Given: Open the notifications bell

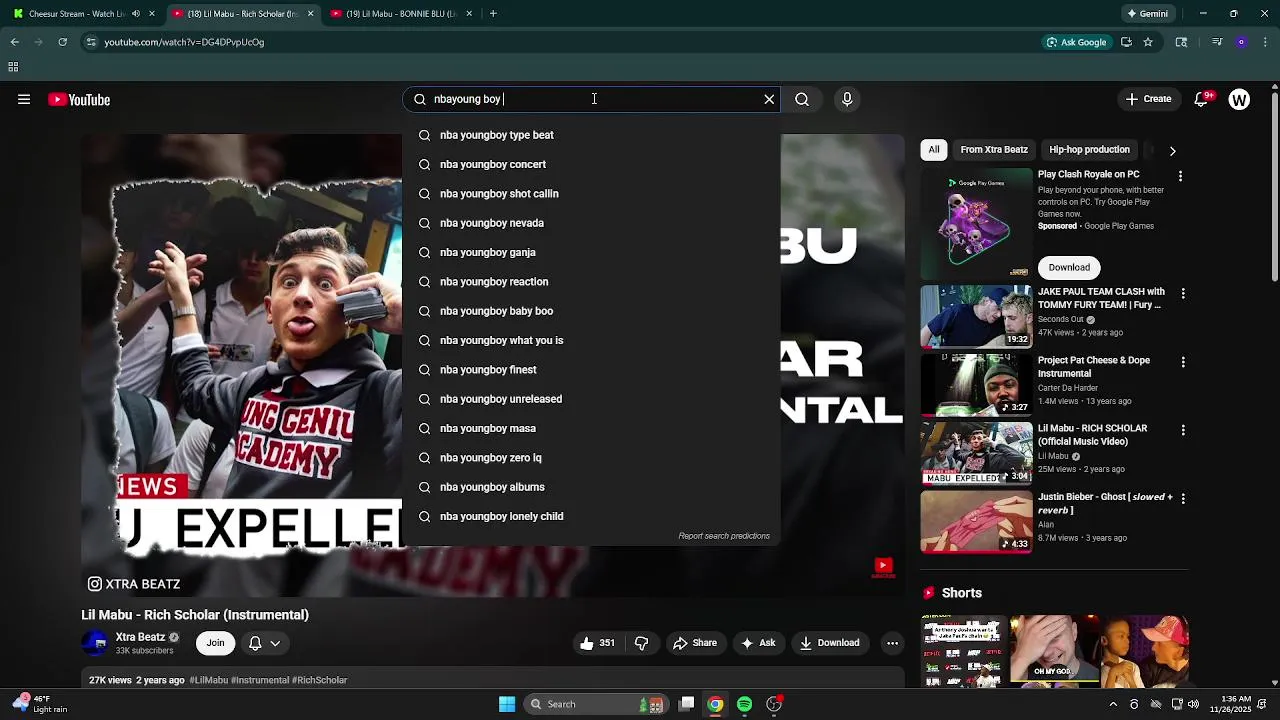Looking at the screenshot, I should click(1202, 99).
